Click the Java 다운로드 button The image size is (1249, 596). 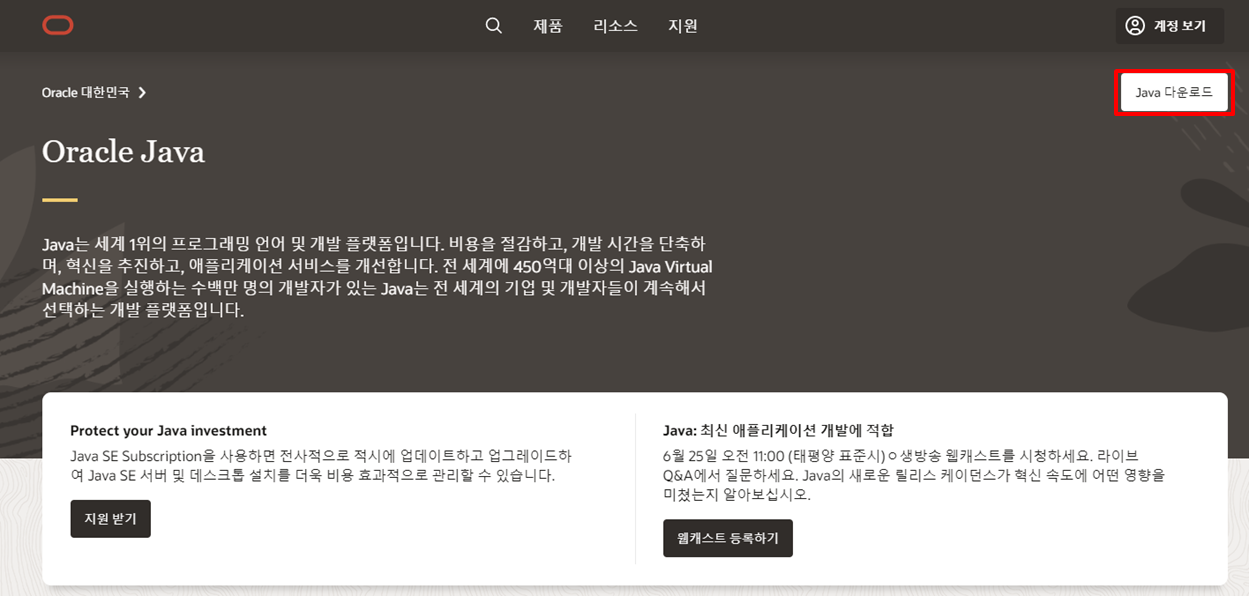coord(1174,92)
